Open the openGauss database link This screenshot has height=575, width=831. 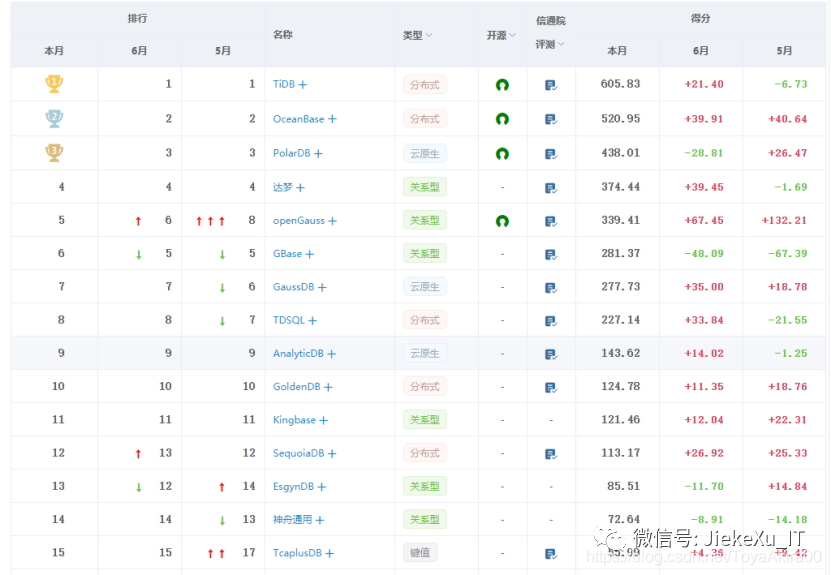point(298,220)
